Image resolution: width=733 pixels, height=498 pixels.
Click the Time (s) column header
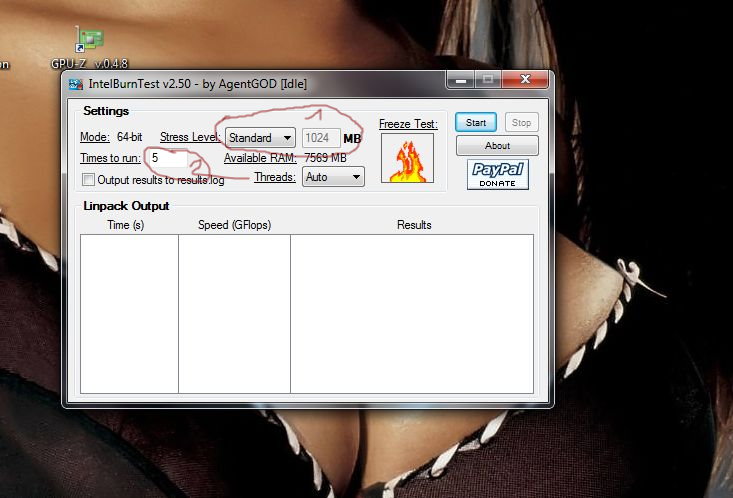126,225
